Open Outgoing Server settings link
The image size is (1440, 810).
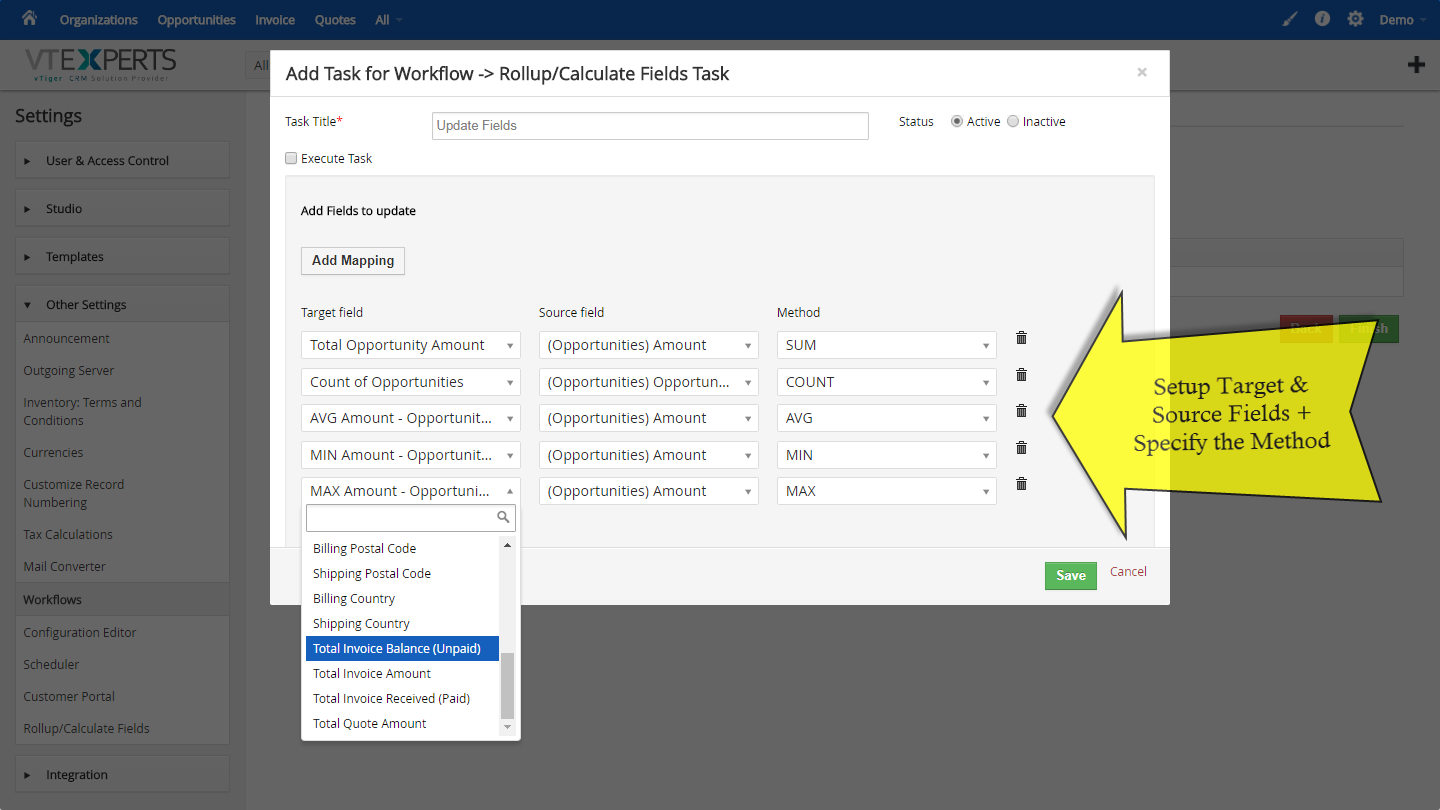[69, 371]
